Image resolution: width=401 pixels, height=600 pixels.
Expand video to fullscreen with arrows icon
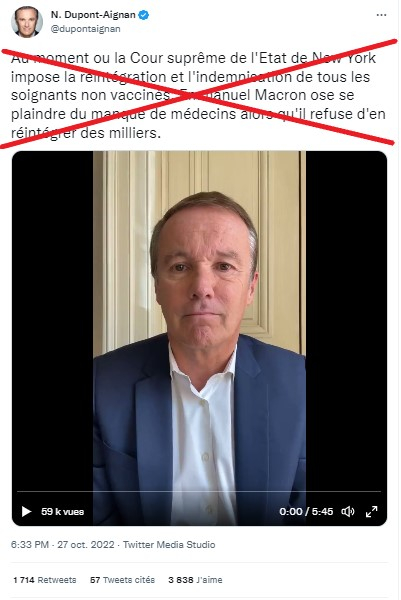[372, 511]
